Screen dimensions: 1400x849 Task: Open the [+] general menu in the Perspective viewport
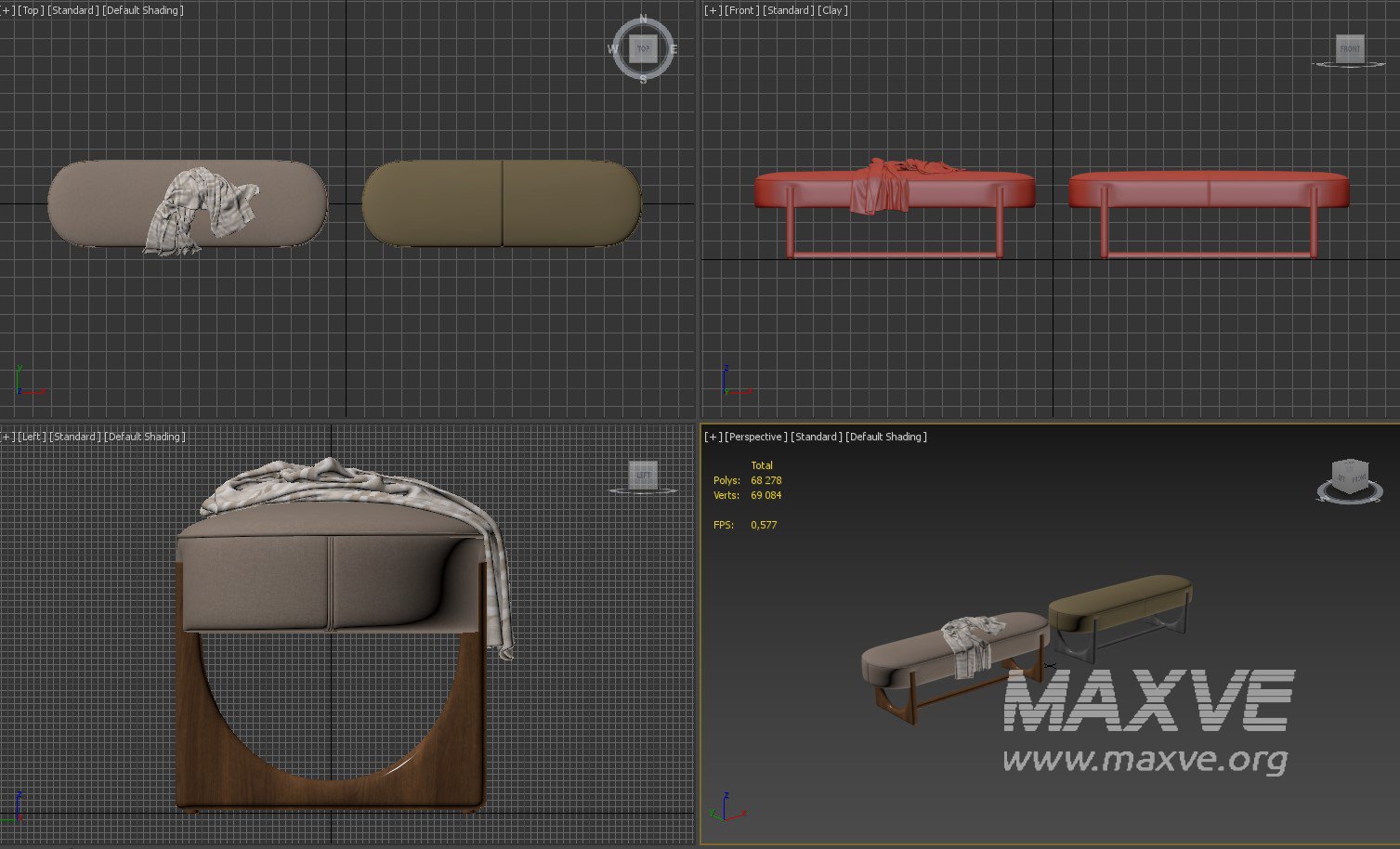click(x=713, y=437)
